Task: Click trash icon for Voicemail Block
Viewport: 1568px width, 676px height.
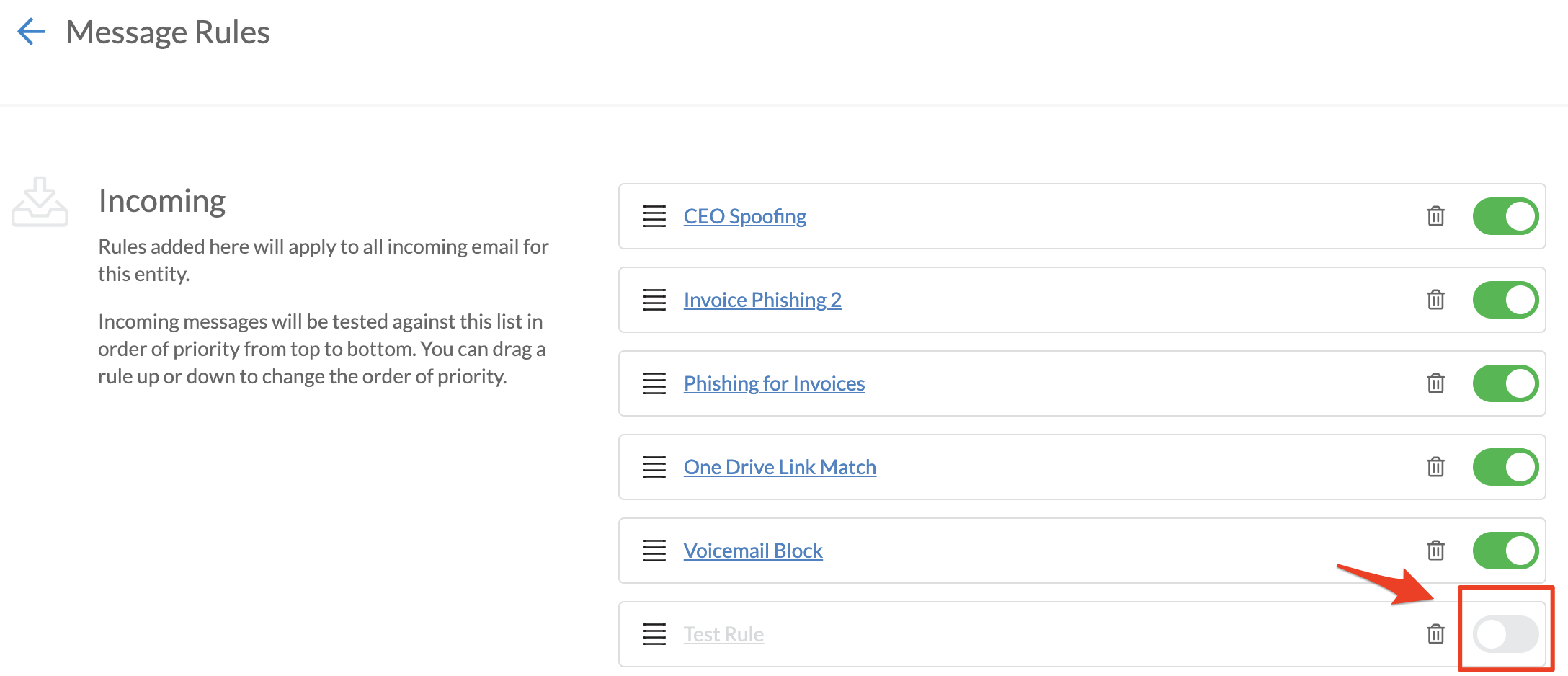Action: [x=1435, y=551]
